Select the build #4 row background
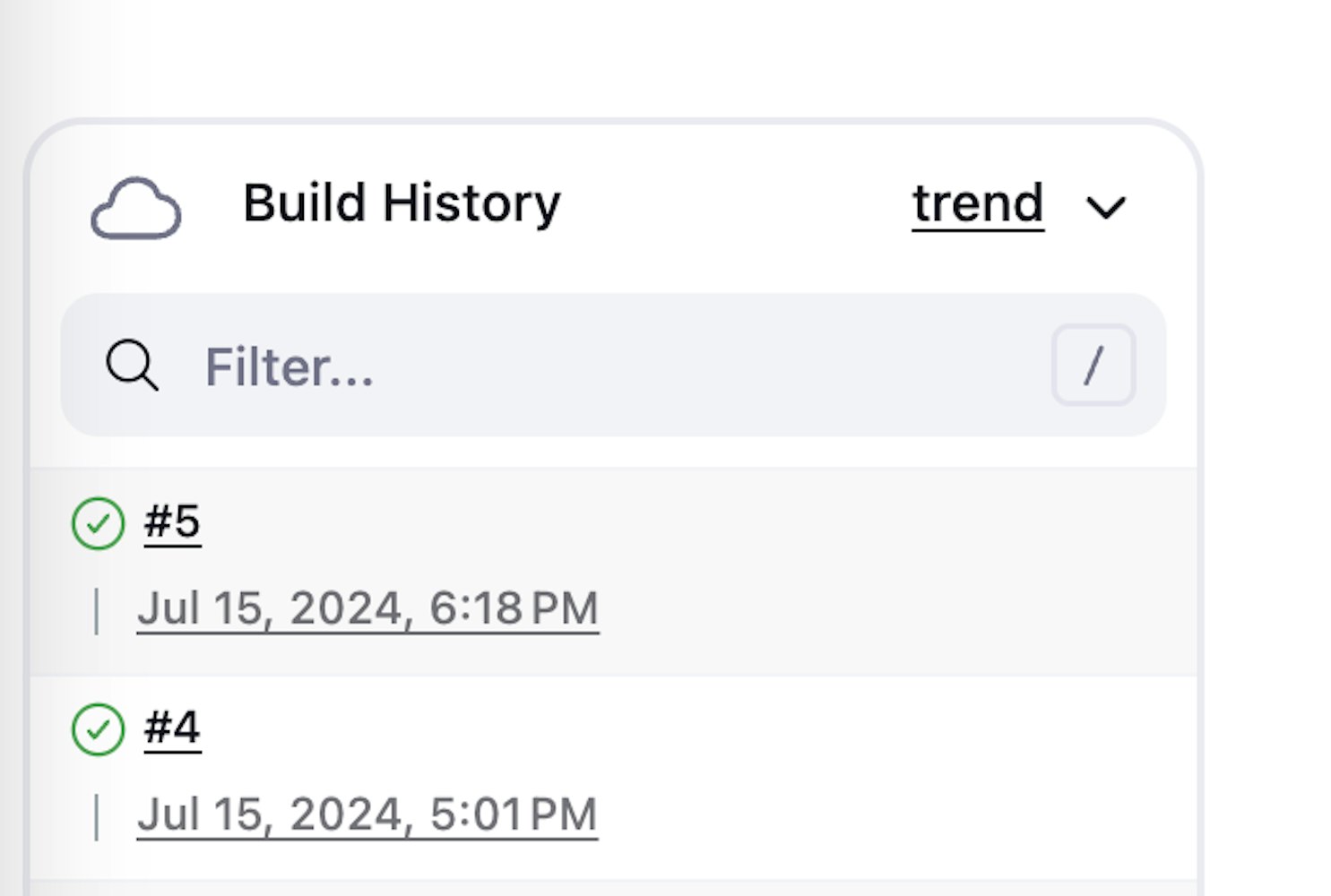The height and width of the screenshot is (896, 1331). (614, 779)
